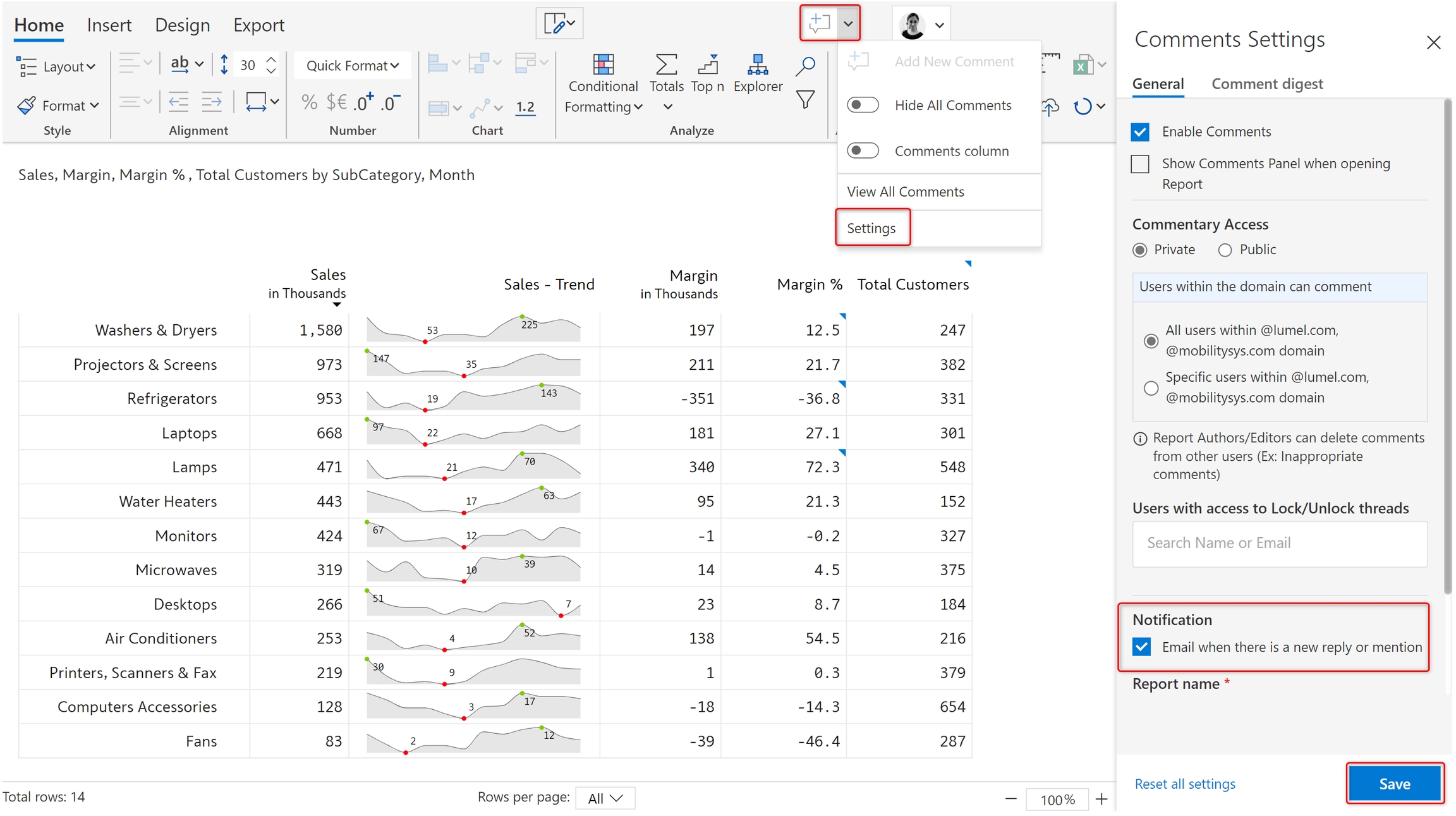Viewport: 1456px width, 816px height.
Task: Click the Save button
Action: [1394, 784]
